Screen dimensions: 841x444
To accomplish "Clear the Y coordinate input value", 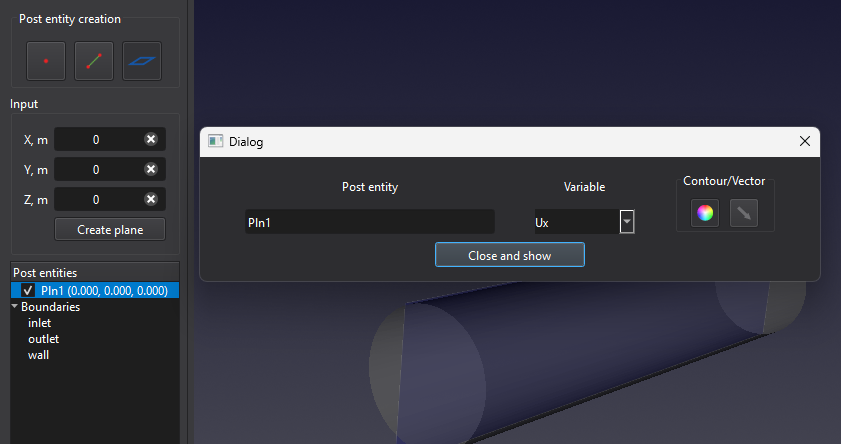I will (x=151, y=170).
